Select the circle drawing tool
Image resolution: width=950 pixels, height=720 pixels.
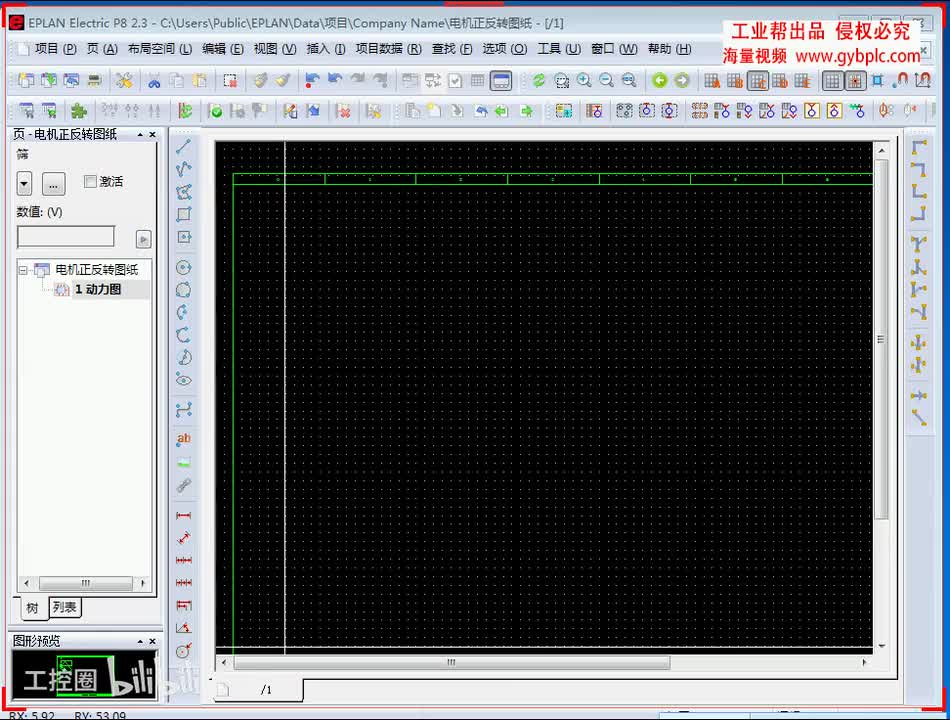tap(184, 267)
